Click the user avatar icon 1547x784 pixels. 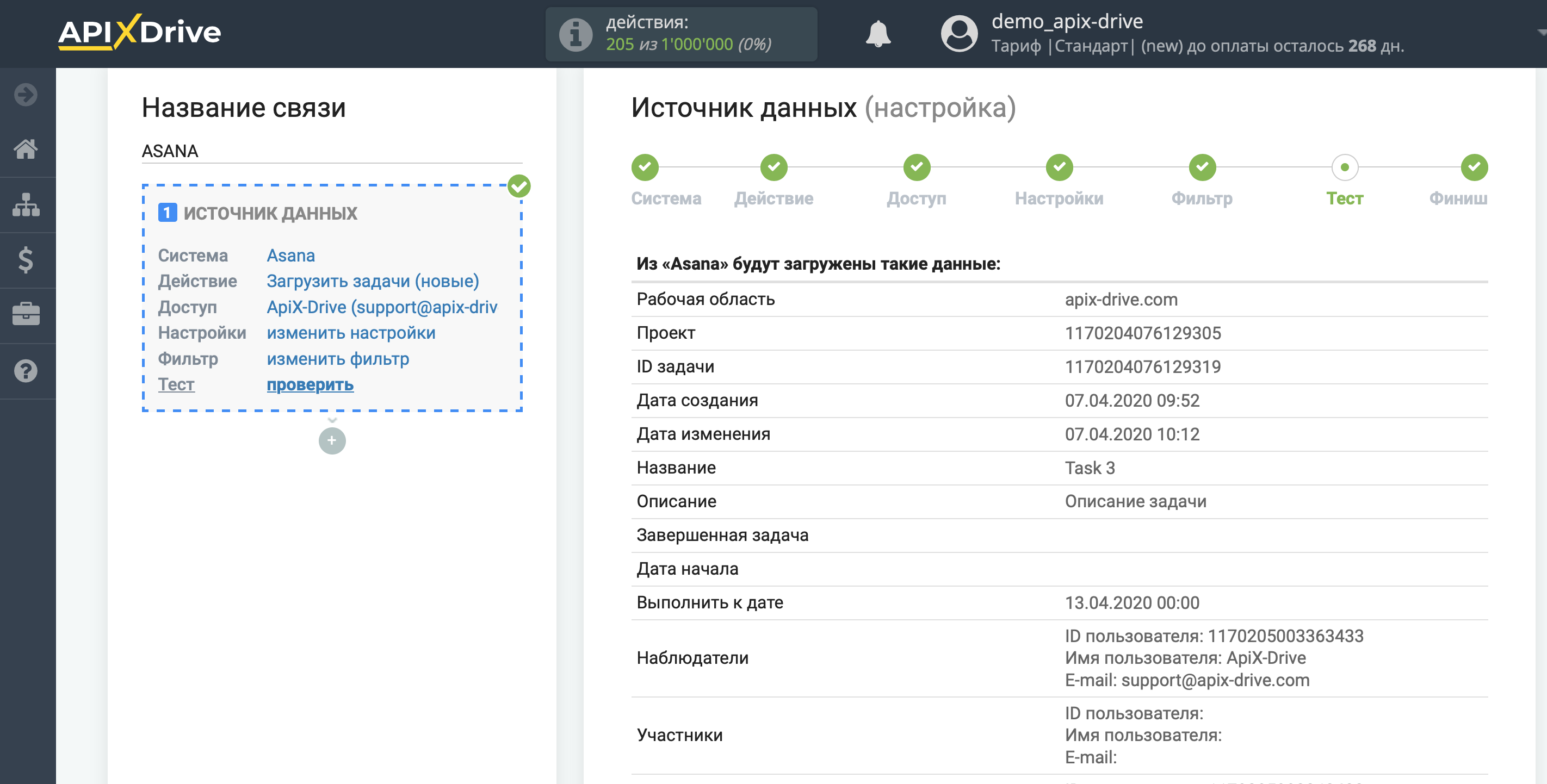(959, 34)
